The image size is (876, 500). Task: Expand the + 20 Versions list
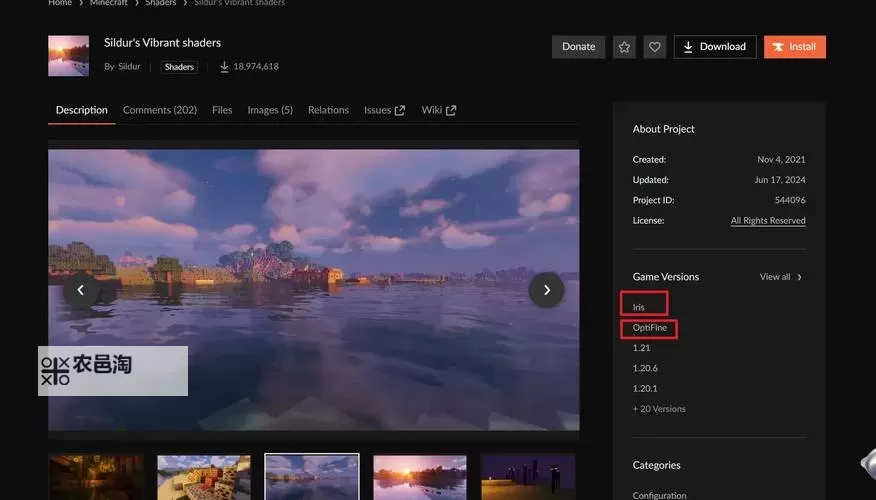click(x=659, y=409)
